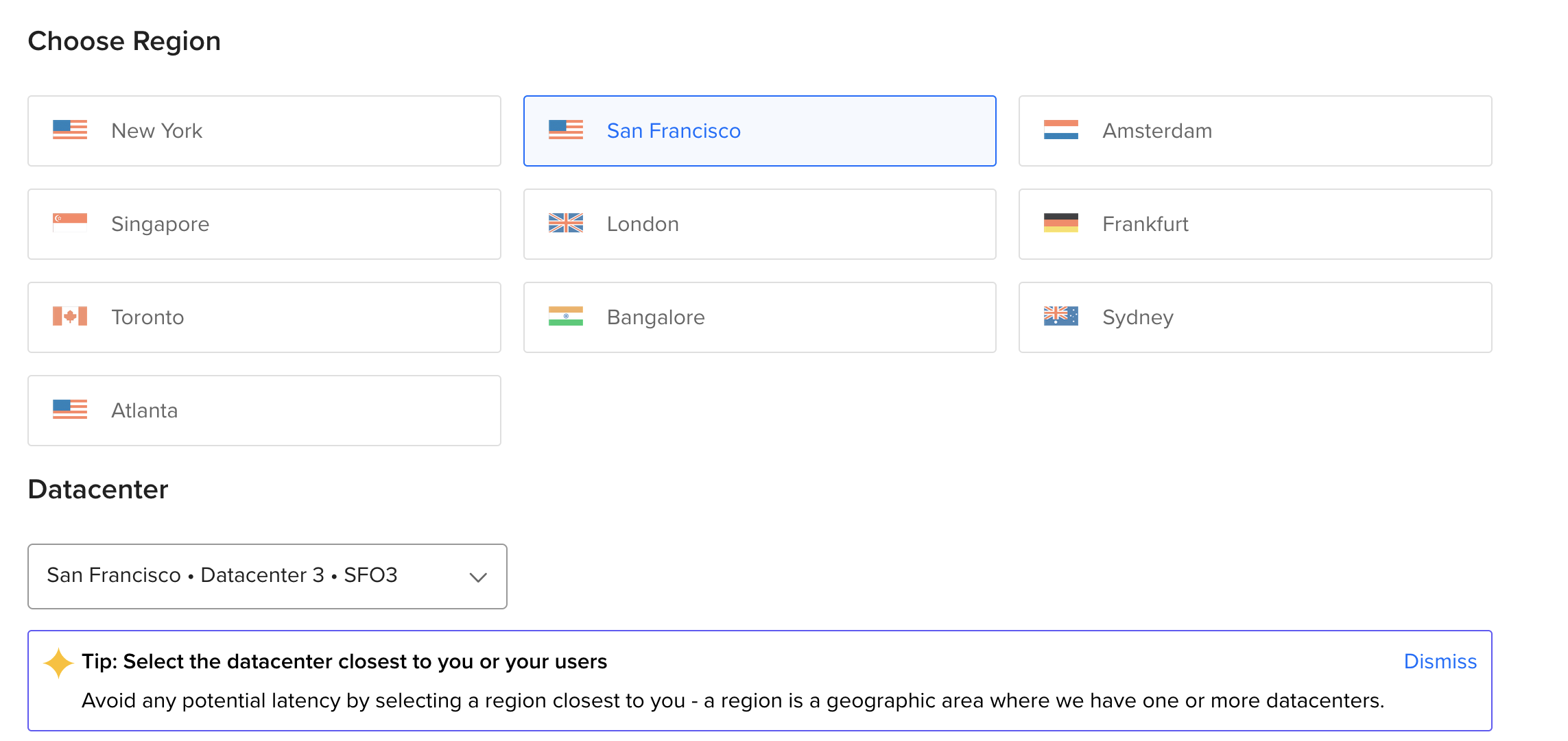Click the Netherlands flag next to Amsterdam
Viewport: 1568px width, 741px height.
1060,130
